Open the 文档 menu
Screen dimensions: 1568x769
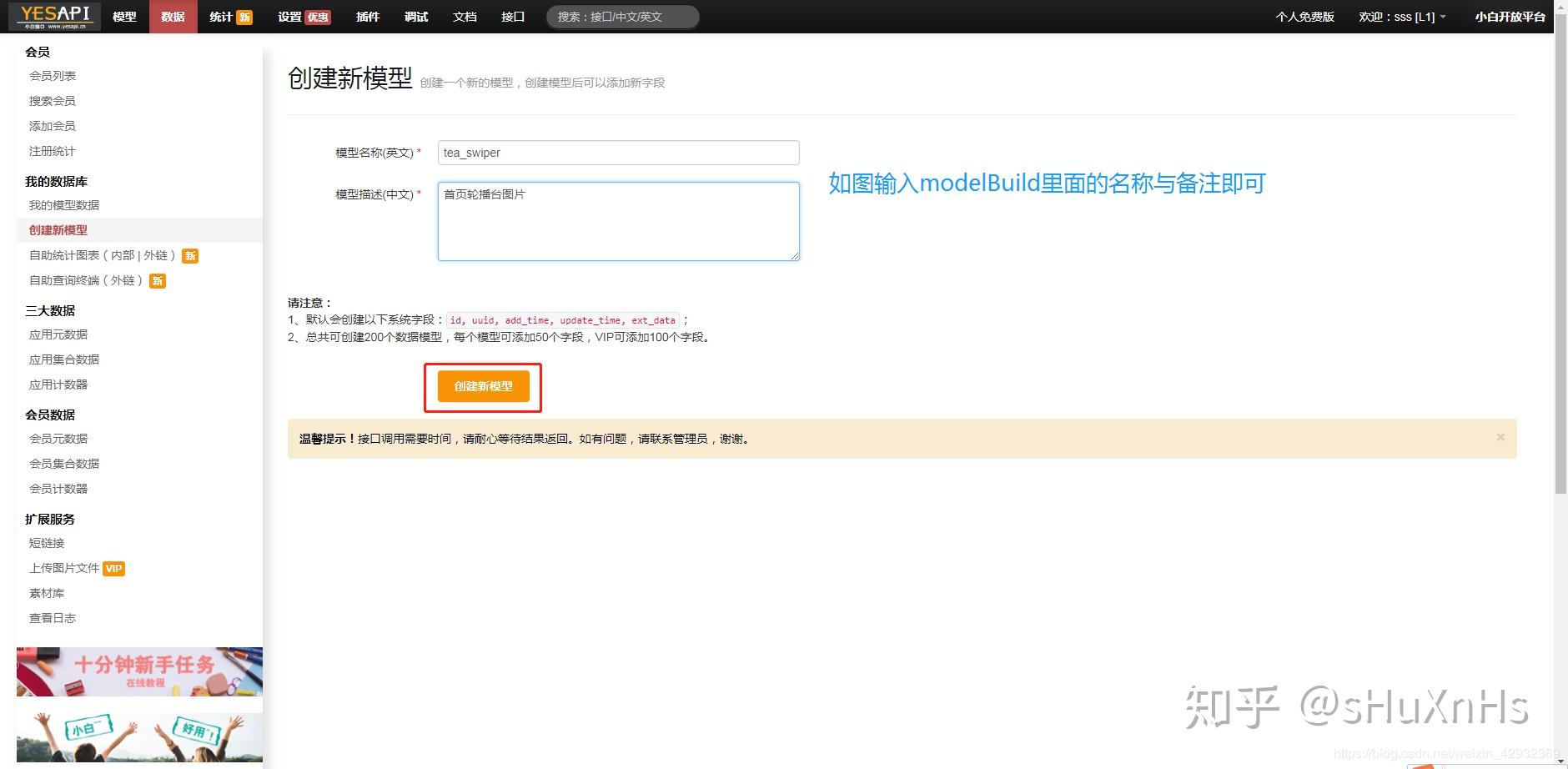tap(465, 17)
